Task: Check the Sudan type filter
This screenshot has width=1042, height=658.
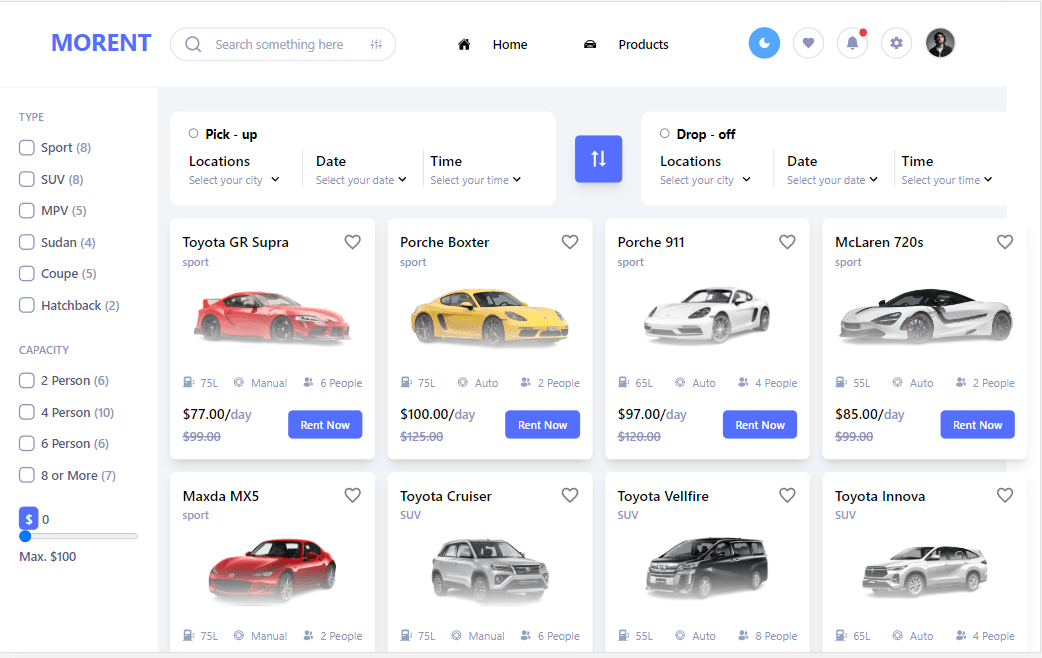Action: (27, 242)
